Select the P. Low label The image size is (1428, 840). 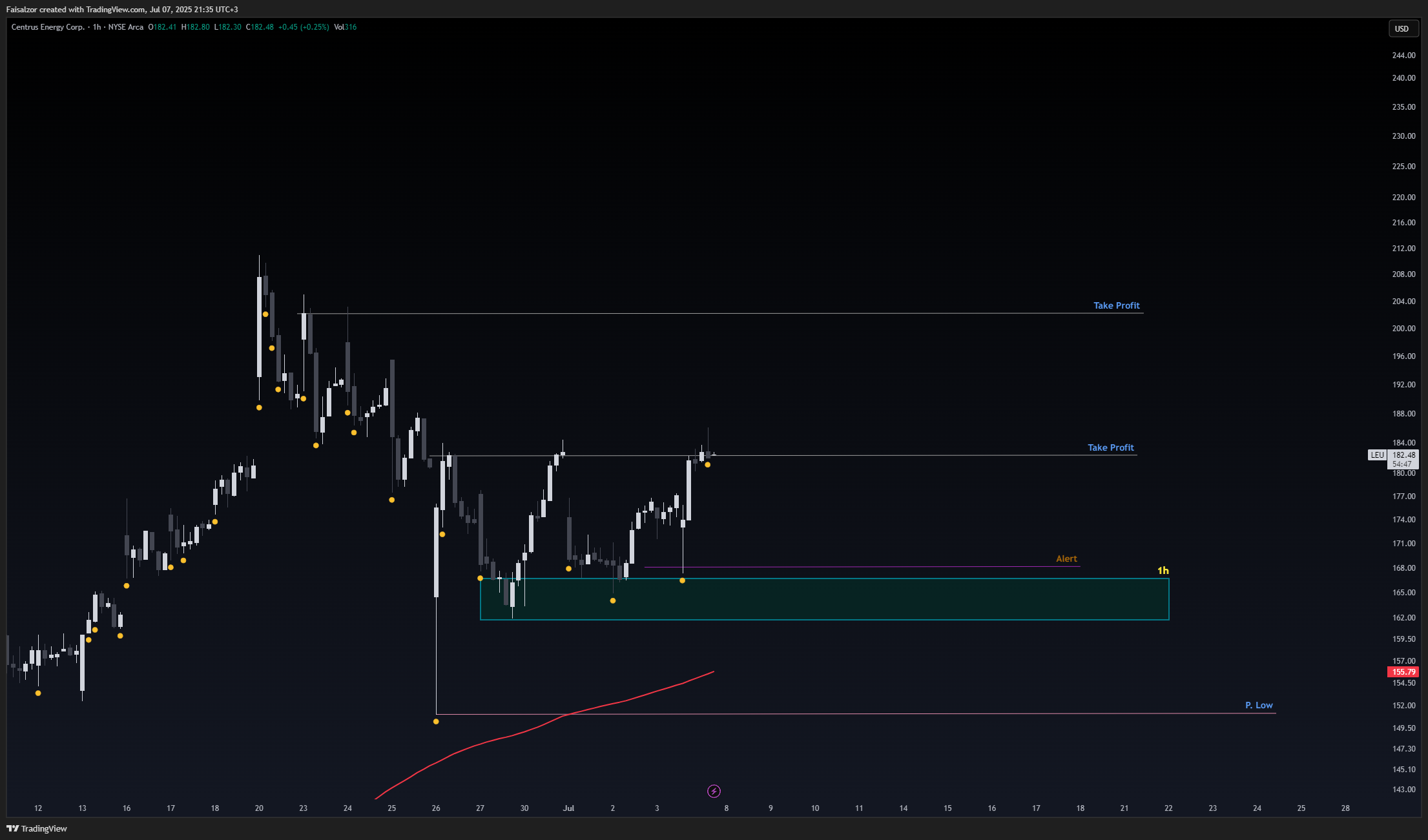(x=1259, y=705)
